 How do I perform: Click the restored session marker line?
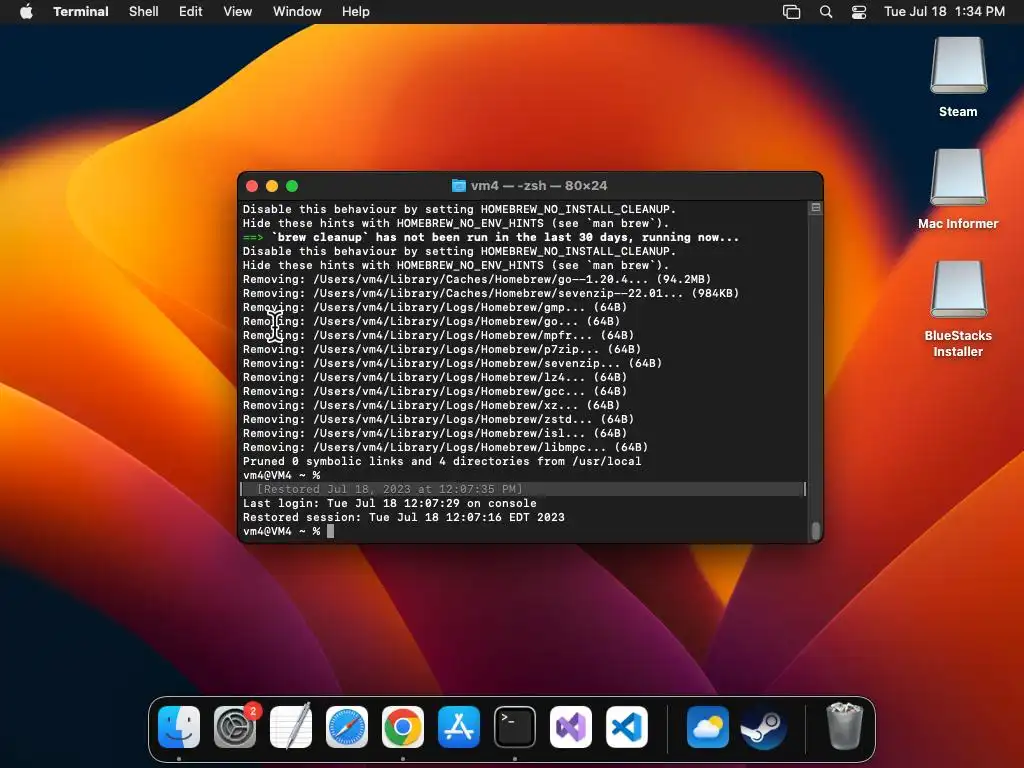coord(522,489)
